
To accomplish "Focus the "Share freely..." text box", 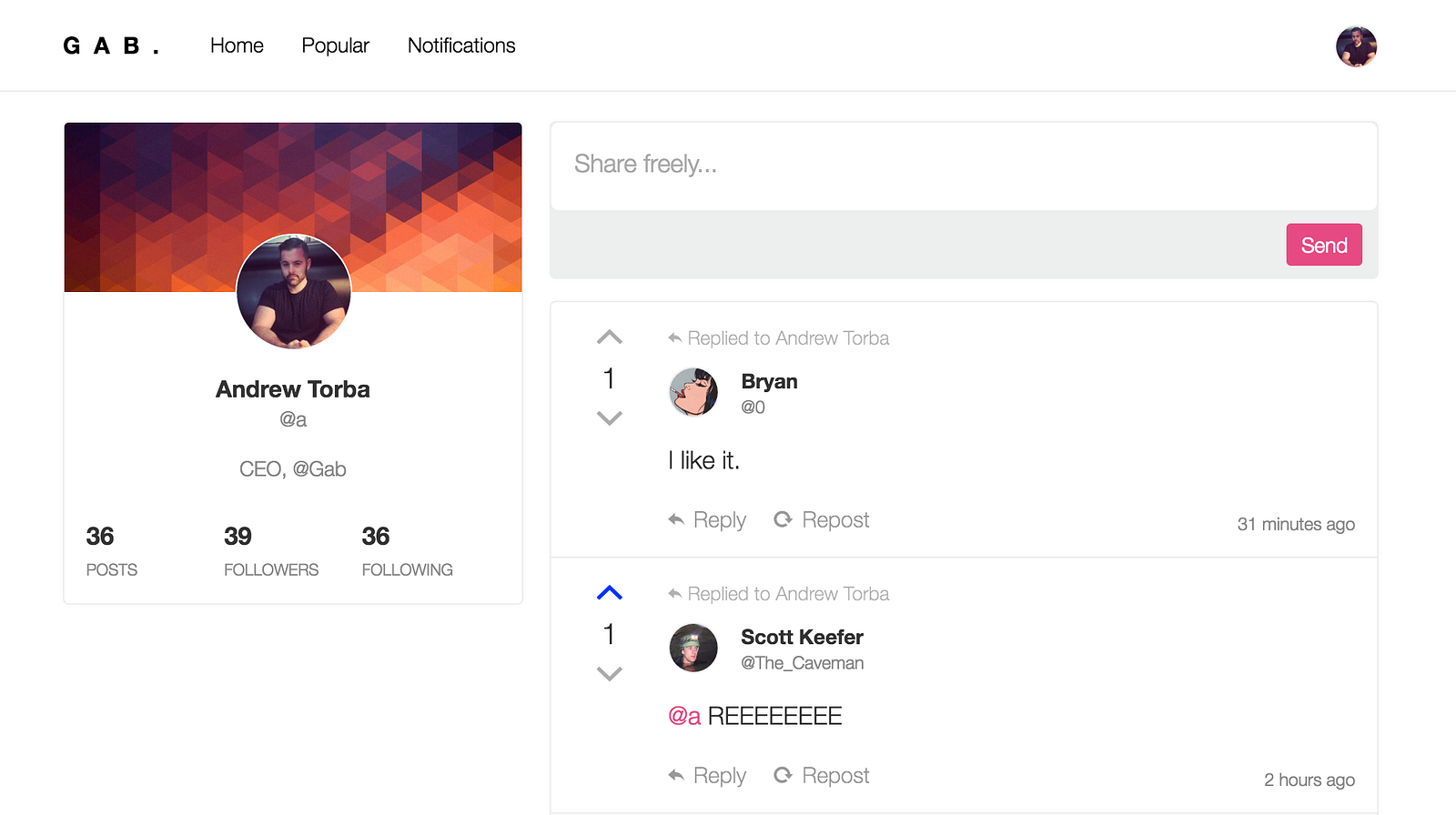I will point(964,166).
